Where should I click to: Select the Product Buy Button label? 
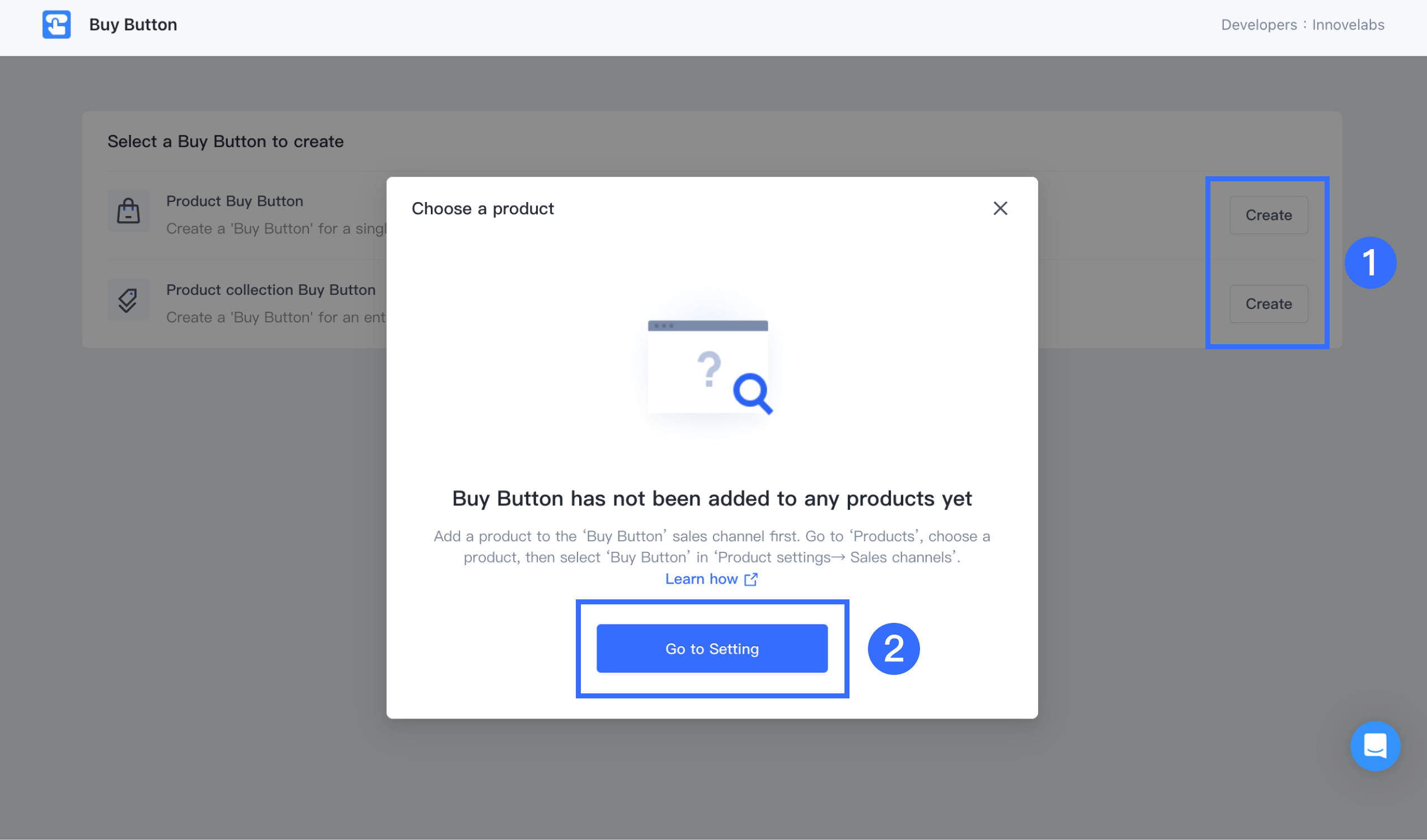234,201
